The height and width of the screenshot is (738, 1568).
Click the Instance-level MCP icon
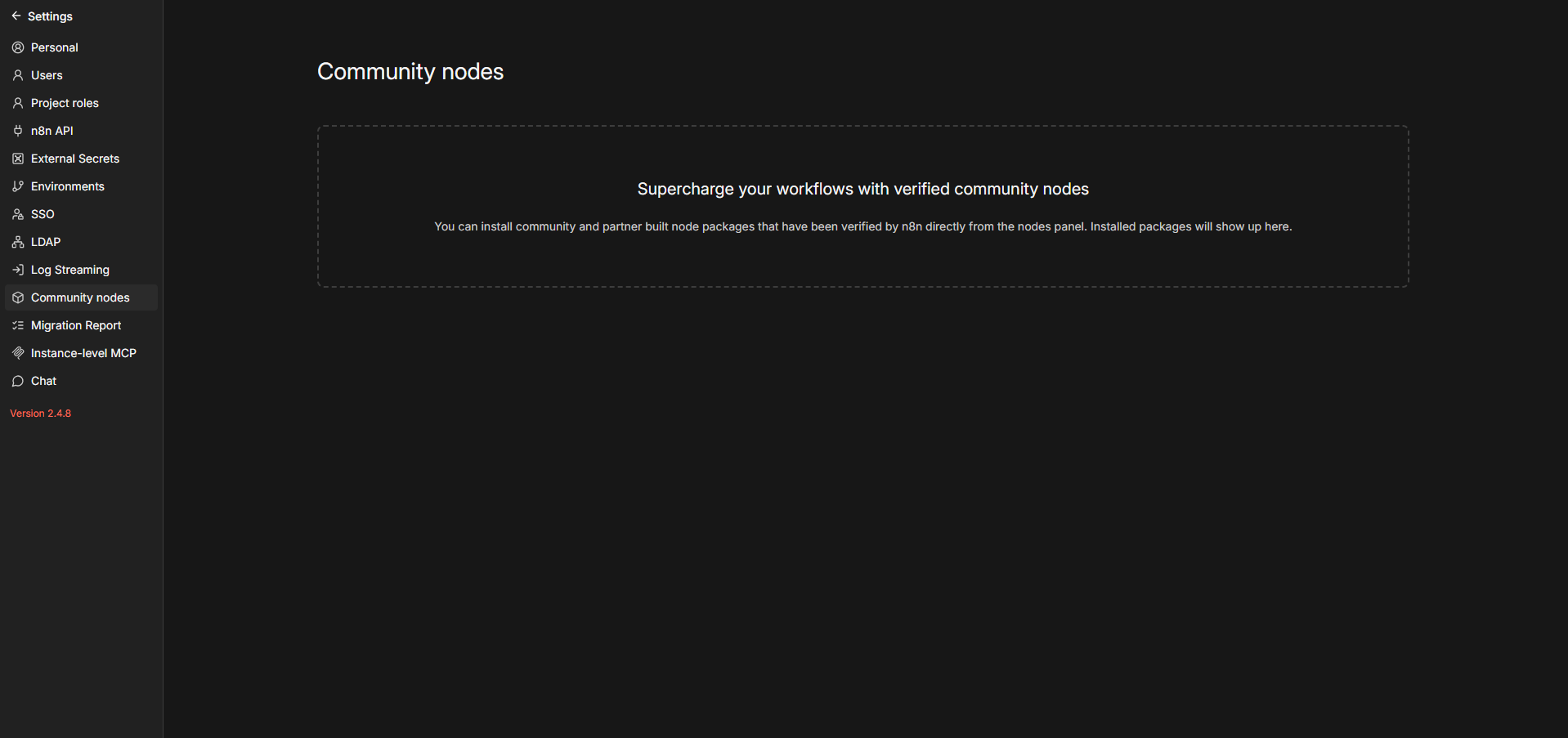(18, 353)
